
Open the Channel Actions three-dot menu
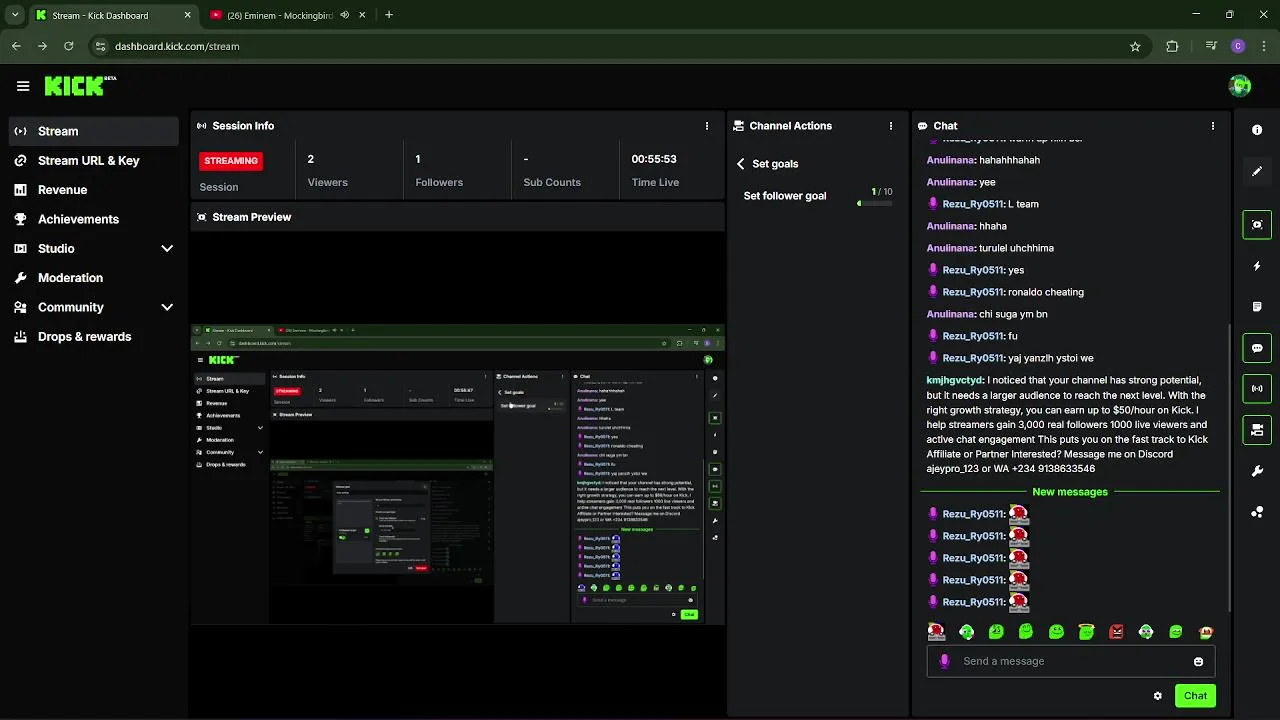point(891,126)
